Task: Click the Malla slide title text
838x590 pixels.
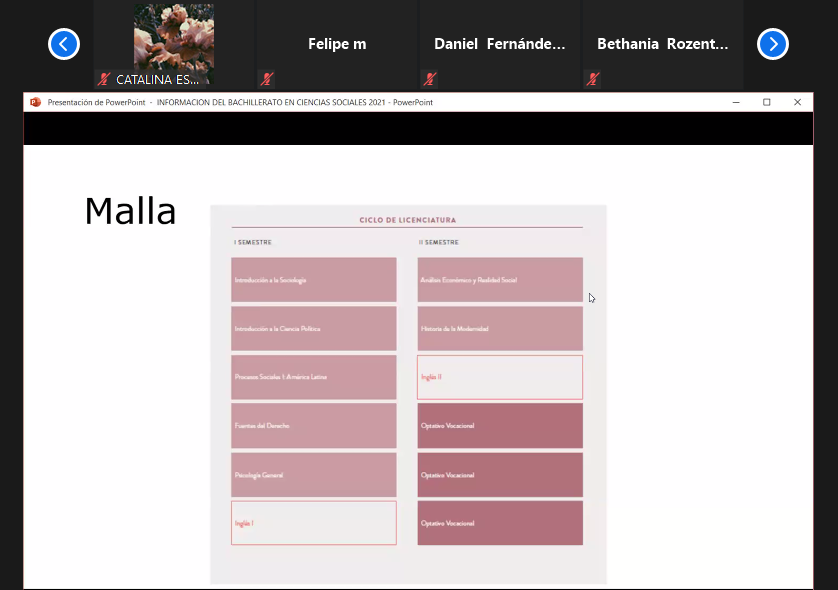Action: tap(130, 212)
